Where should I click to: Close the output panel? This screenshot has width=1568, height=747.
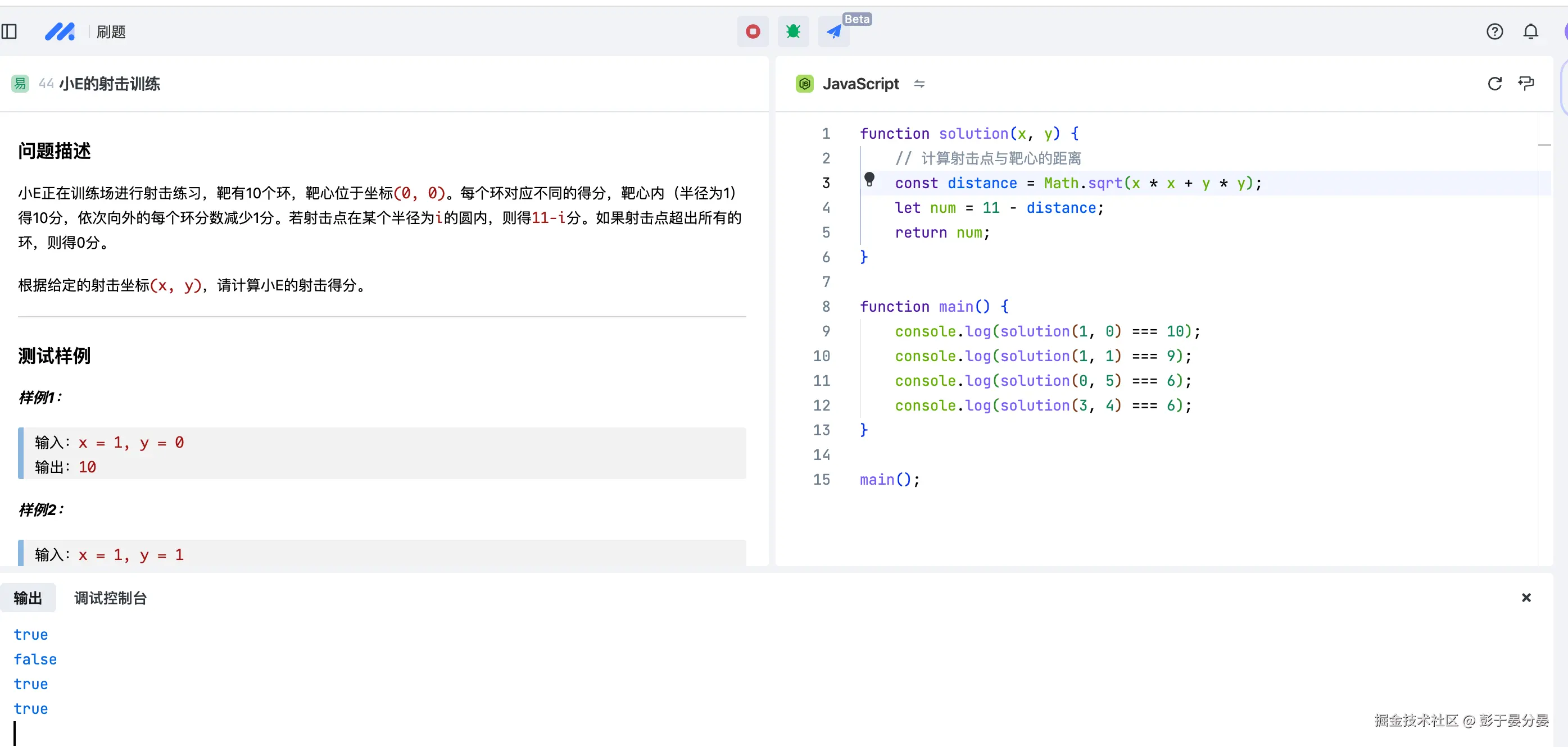[1526, 598]
